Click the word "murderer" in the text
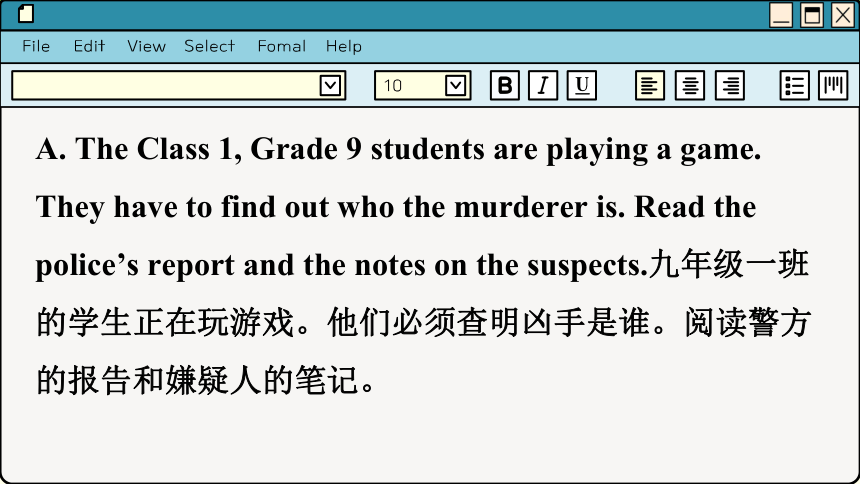This screenshot has height=484, width=860. (520, 207)
